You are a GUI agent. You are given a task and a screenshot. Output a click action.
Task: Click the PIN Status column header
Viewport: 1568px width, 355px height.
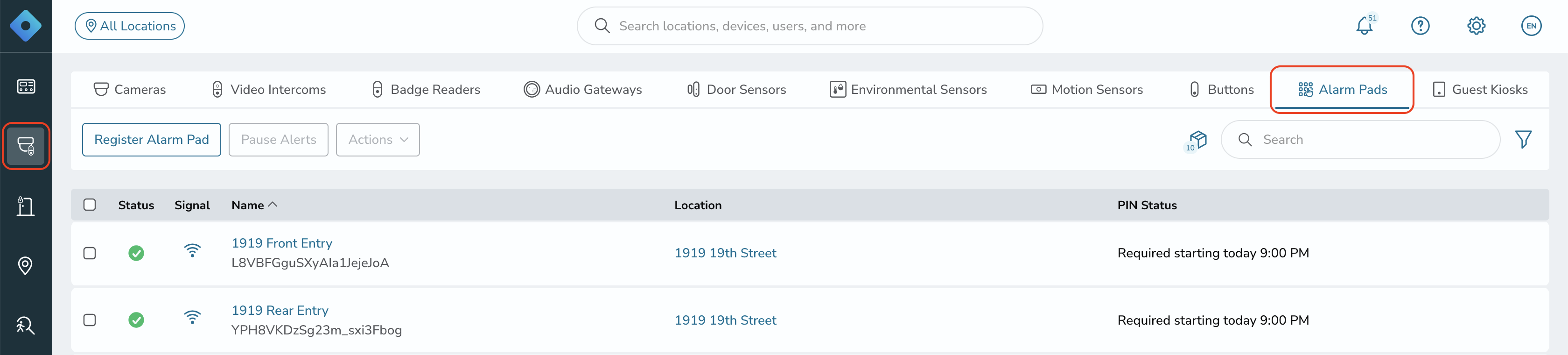1148,205
